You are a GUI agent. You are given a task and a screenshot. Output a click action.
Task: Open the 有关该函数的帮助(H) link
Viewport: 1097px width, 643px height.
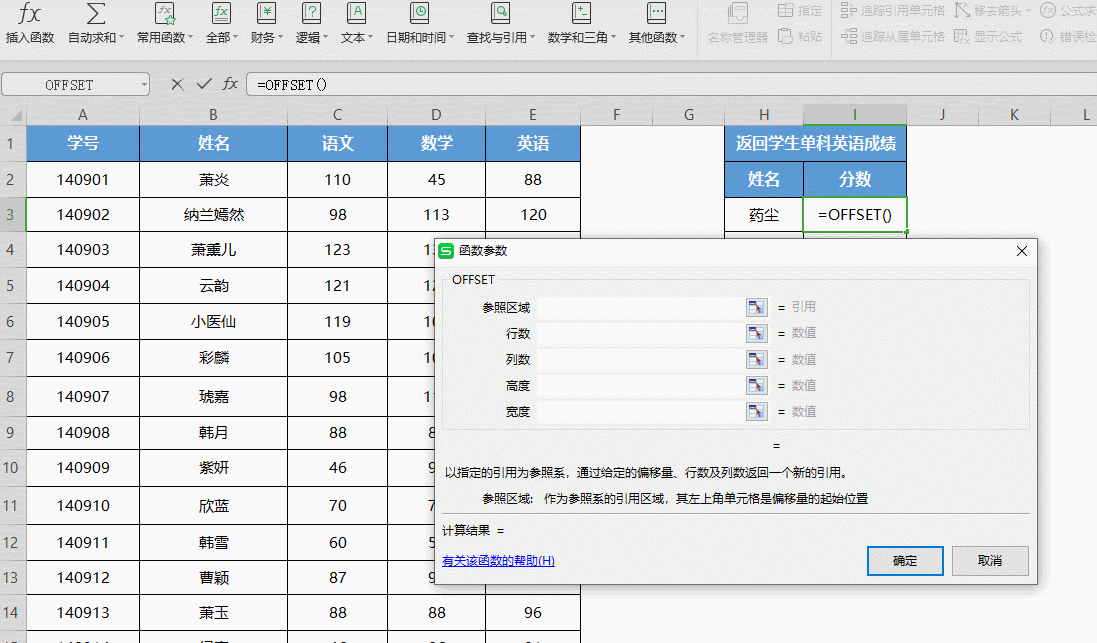pyautogui.click(x=498, y=560)
